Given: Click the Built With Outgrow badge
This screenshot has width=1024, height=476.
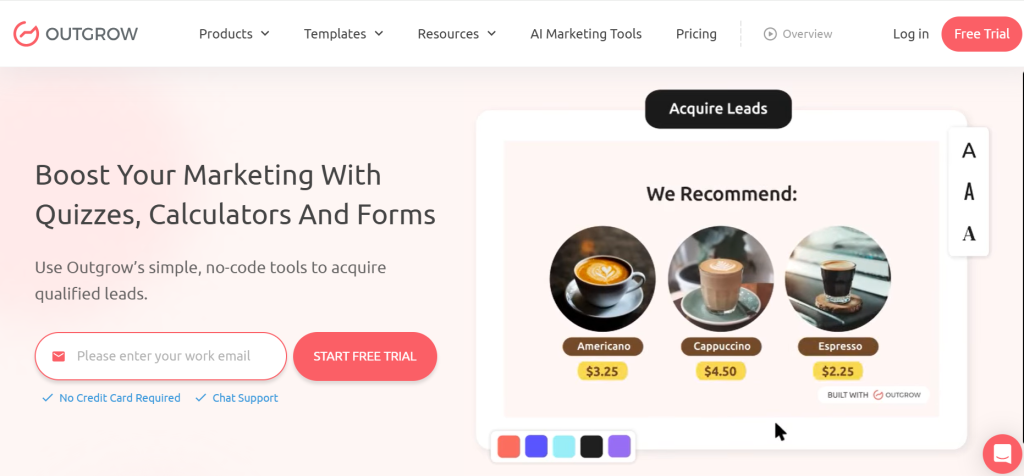Looking at the screenshot, I should tap(873, 395).
